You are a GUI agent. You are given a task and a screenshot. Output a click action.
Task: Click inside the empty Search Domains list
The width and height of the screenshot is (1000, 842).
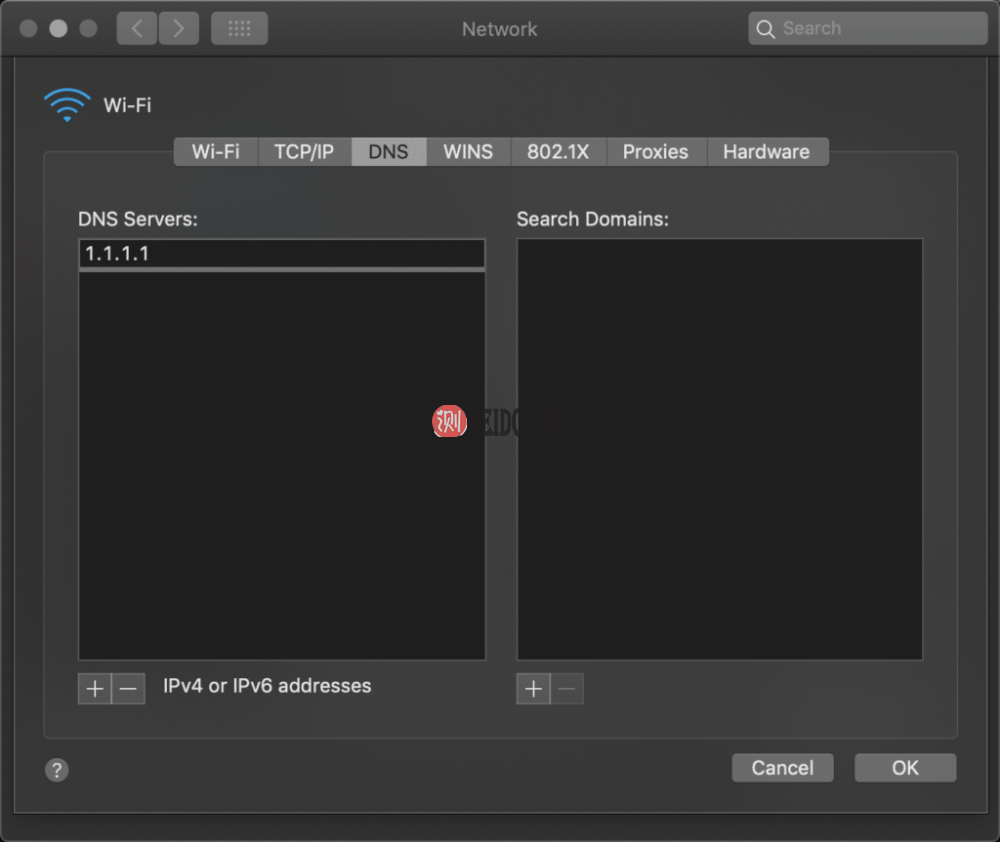719,447
